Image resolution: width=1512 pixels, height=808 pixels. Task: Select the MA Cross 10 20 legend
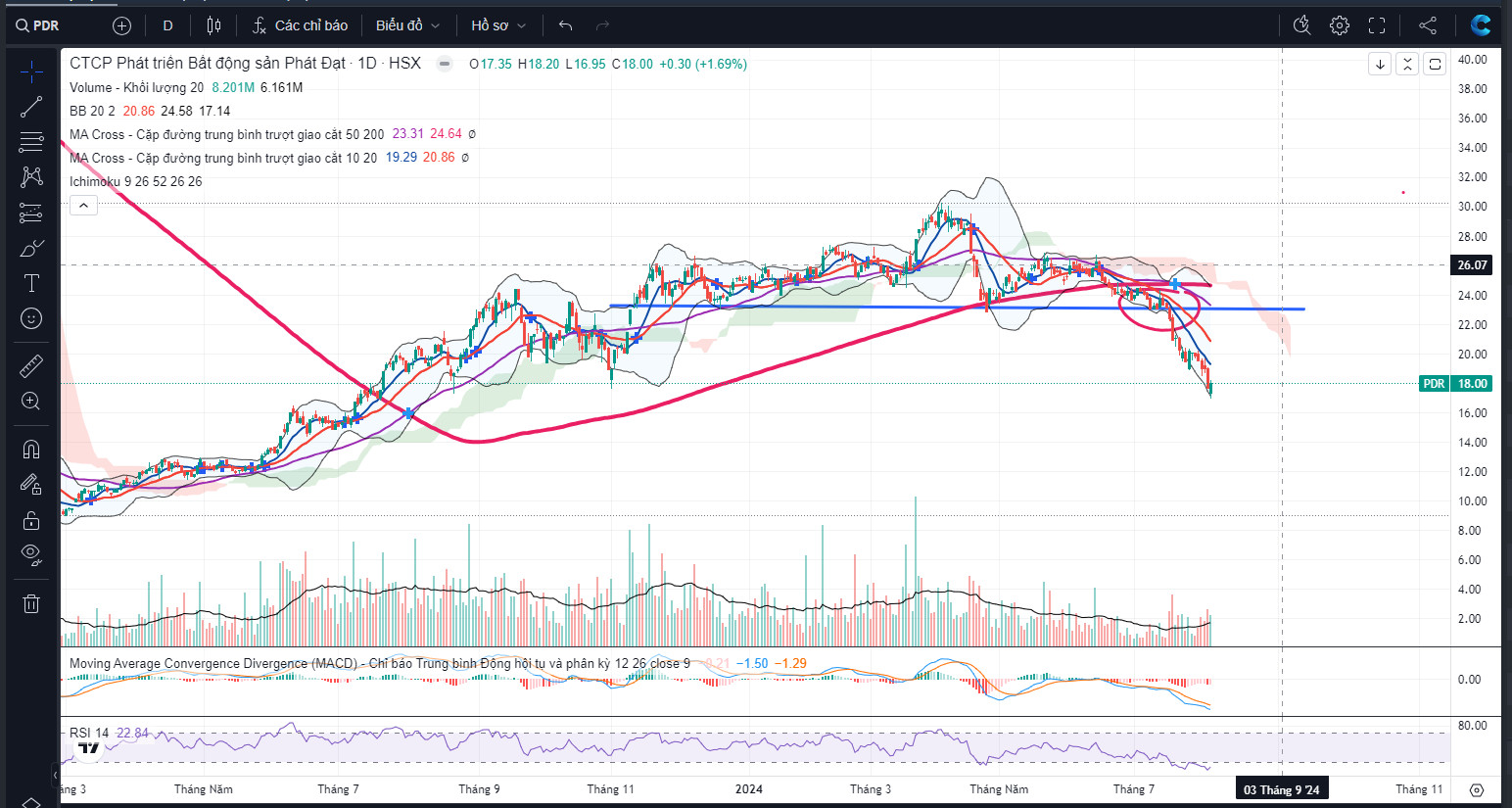coord(223,158)
